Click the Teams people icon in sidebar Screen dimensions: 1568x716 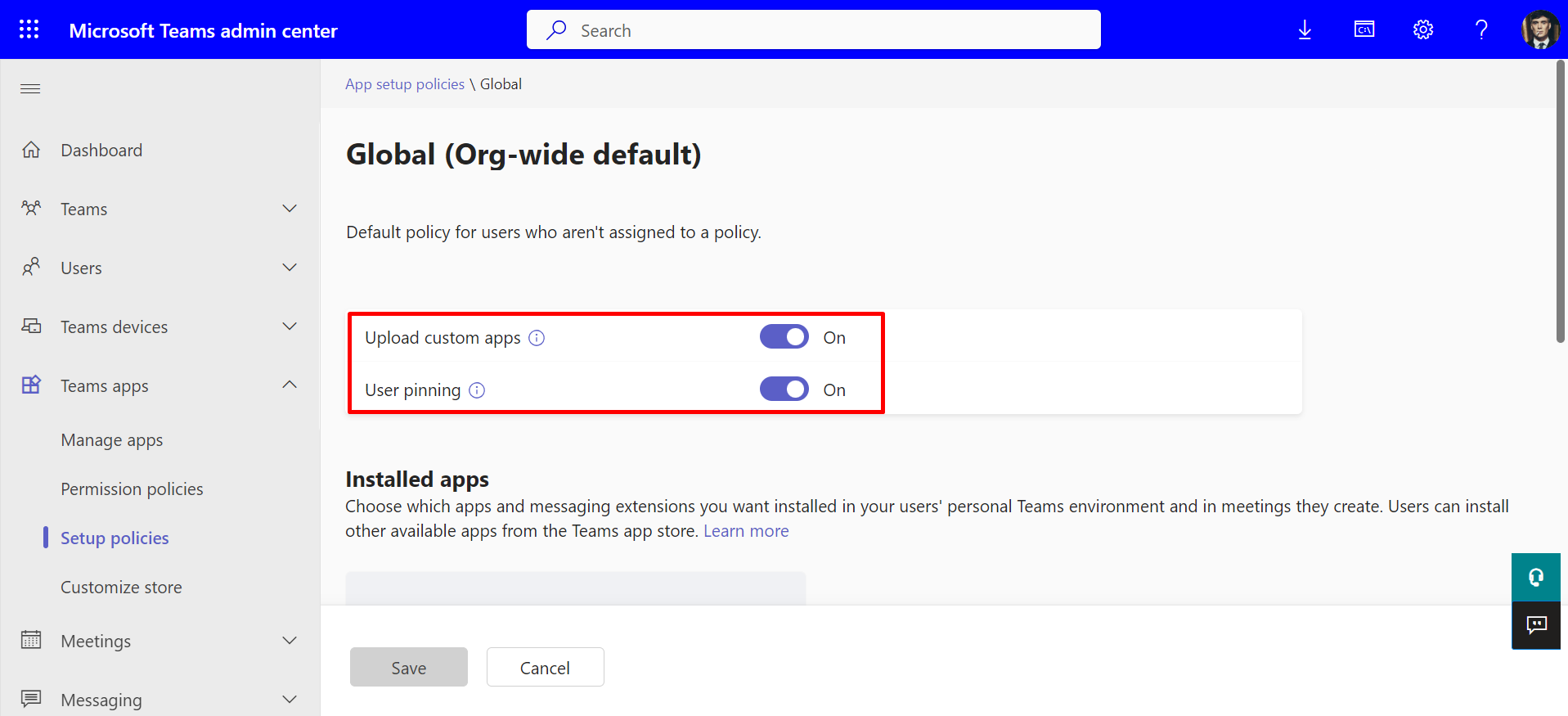pos(31,209)
